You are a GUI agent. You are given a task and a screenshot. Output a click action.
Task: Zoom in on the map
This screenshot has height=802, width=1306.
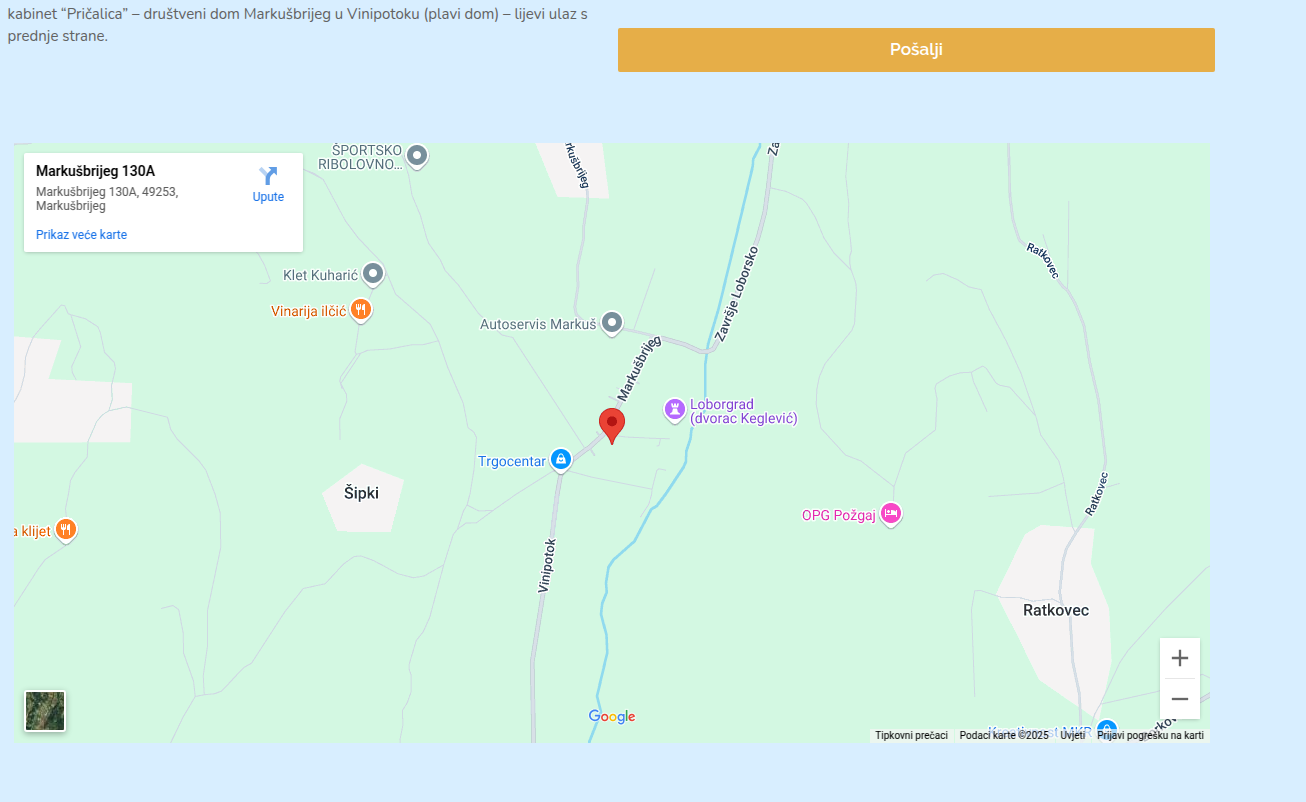click(x=1179, y=658)
